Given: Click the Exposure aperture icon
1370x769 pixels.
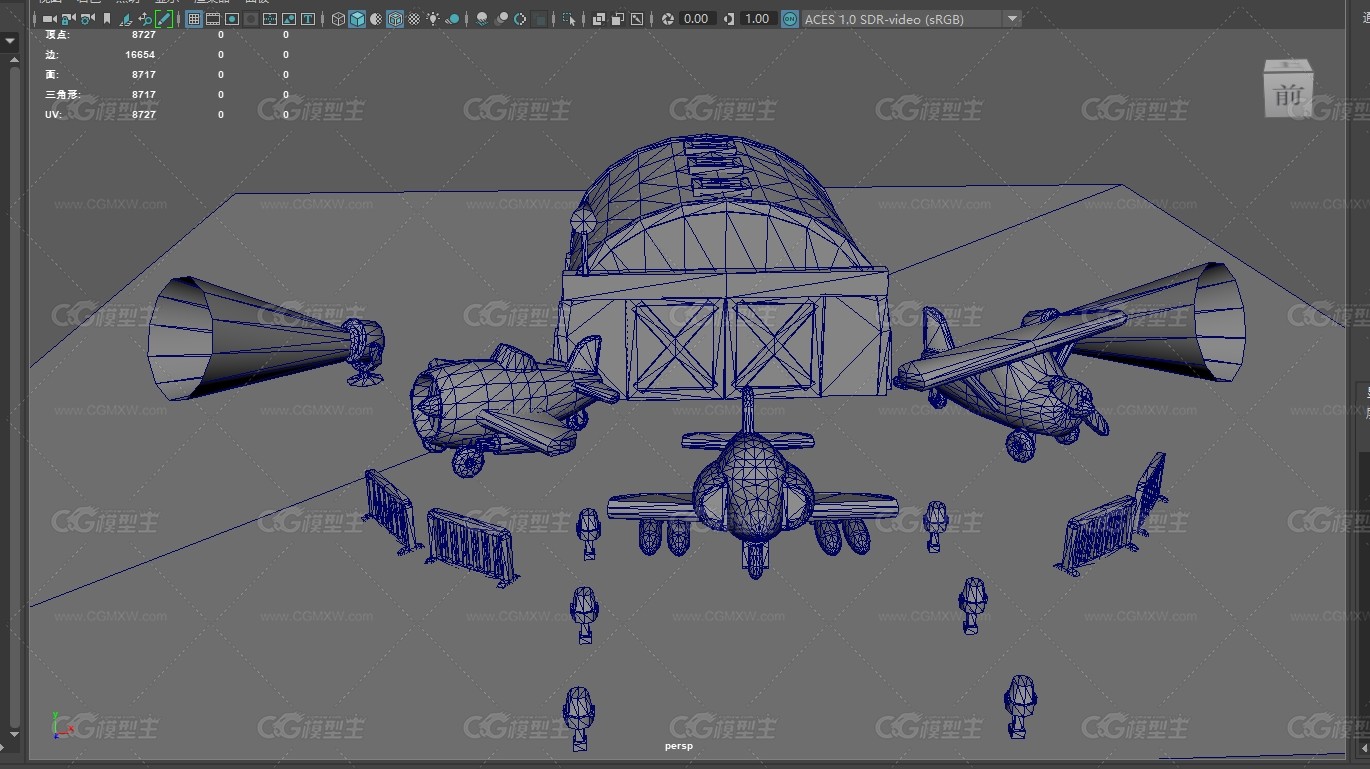Looking at the screenshot, I should pos(667,19).
